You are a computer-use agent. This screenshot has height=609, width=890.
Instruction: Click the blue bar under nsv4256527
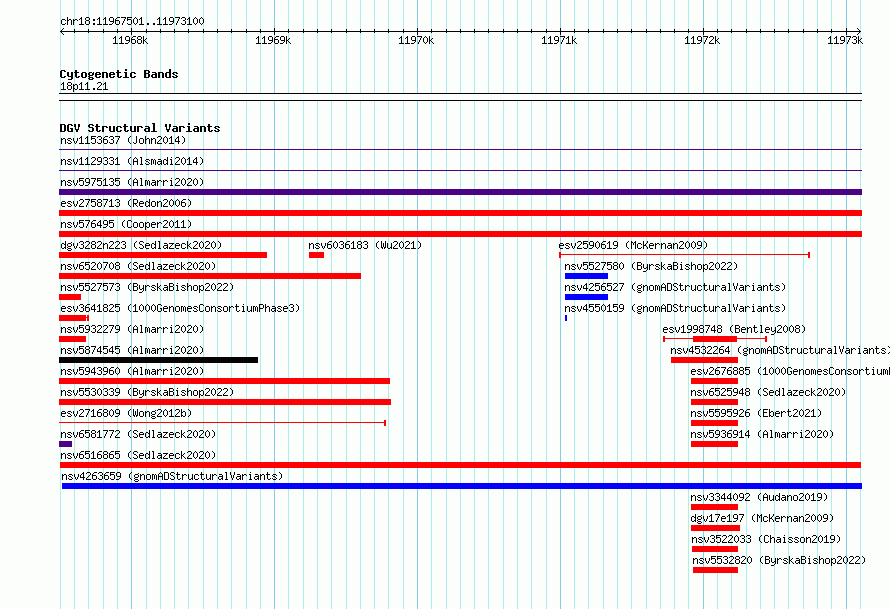coord(586,297)
